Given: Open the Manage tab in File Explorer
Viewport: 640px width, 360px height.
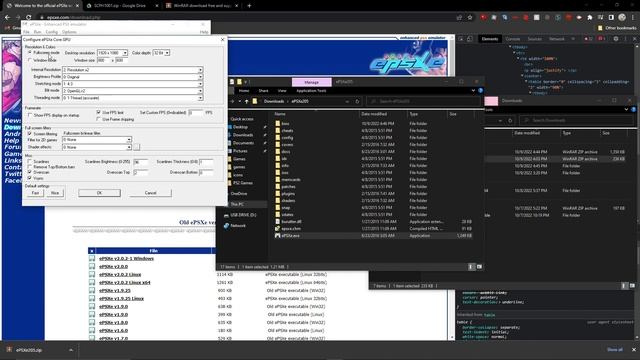Looking at the screenshot, I should pyautogui.click(x=311, y=82).
